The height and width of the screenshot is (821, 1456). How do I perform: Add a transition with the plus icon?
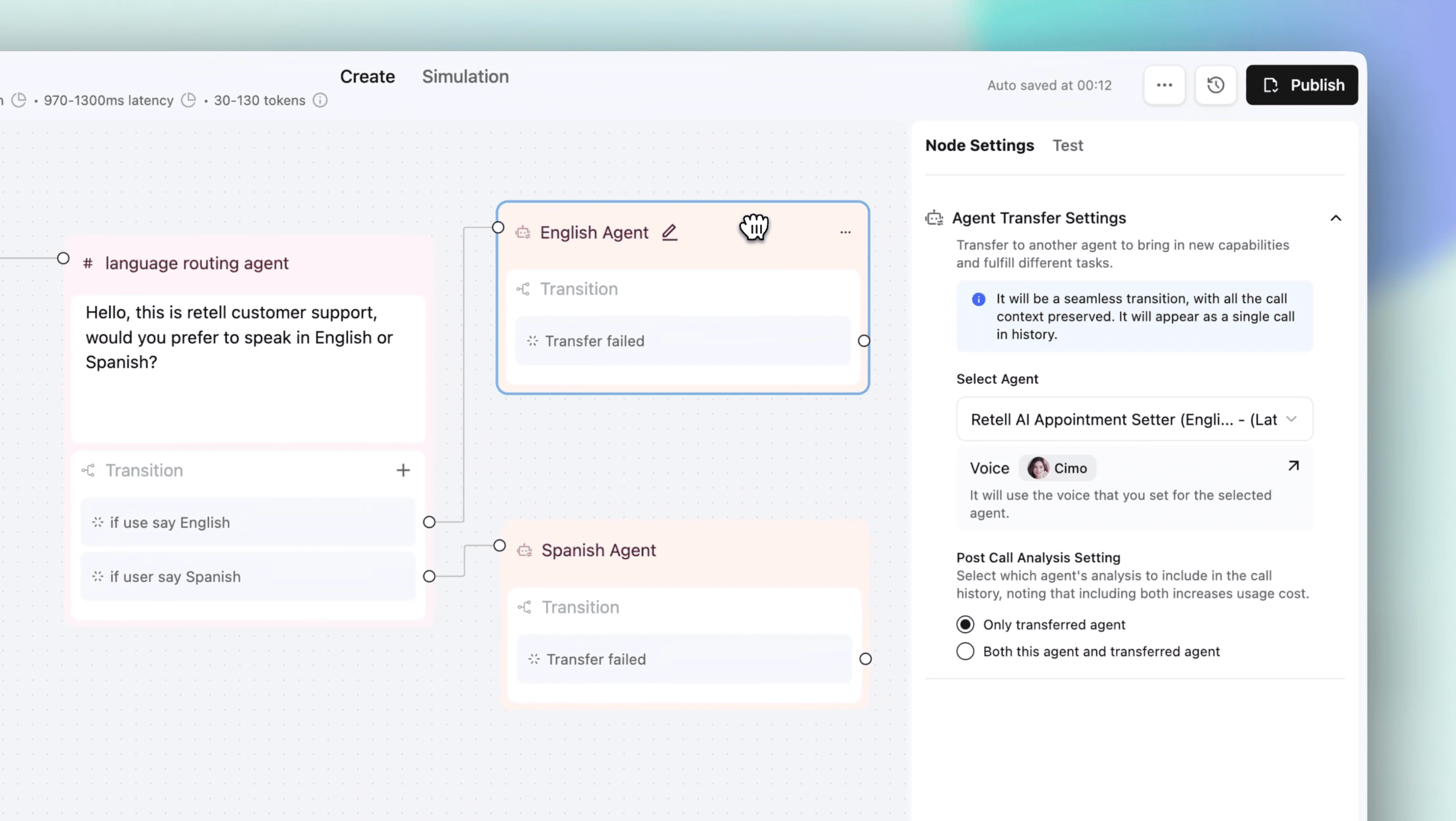click(403, 470)
